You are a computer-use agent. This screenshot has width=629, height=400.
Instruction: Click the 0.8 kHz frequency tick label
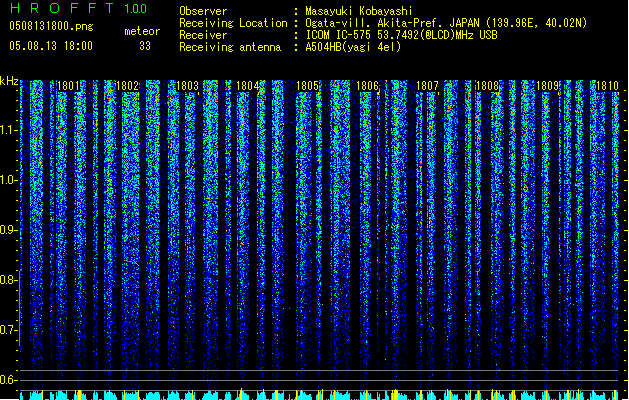8,280
